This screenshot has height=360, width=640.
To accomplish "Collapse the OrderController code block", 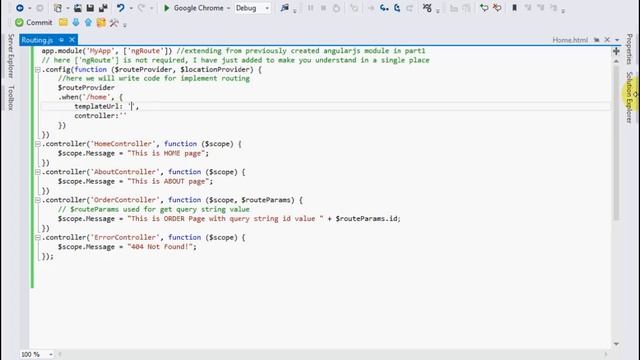I will [x=38, y=200].
